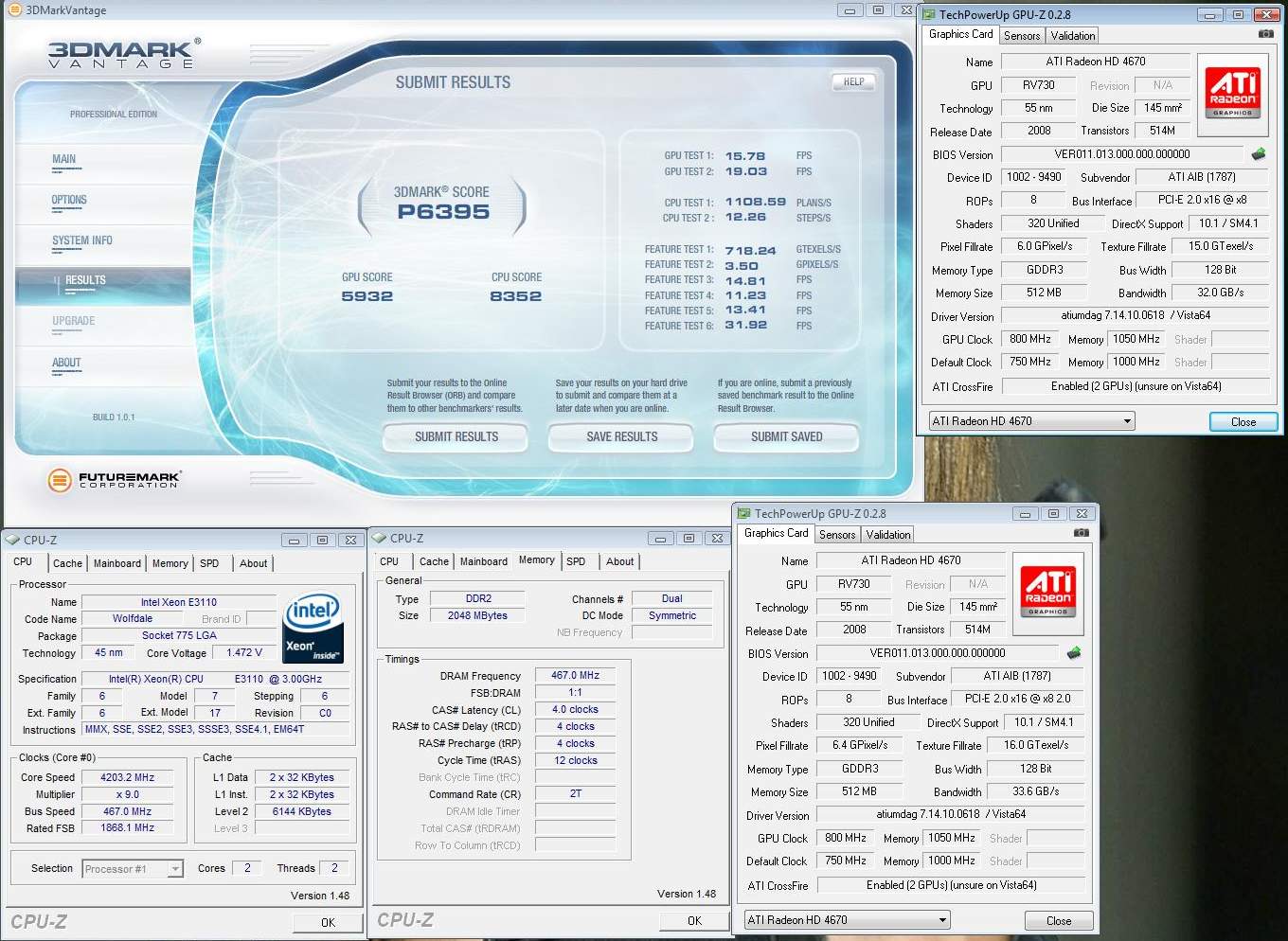Click the HELP button in 3DMark
The height and width of the screenshot is (941, 1288).
853,82
